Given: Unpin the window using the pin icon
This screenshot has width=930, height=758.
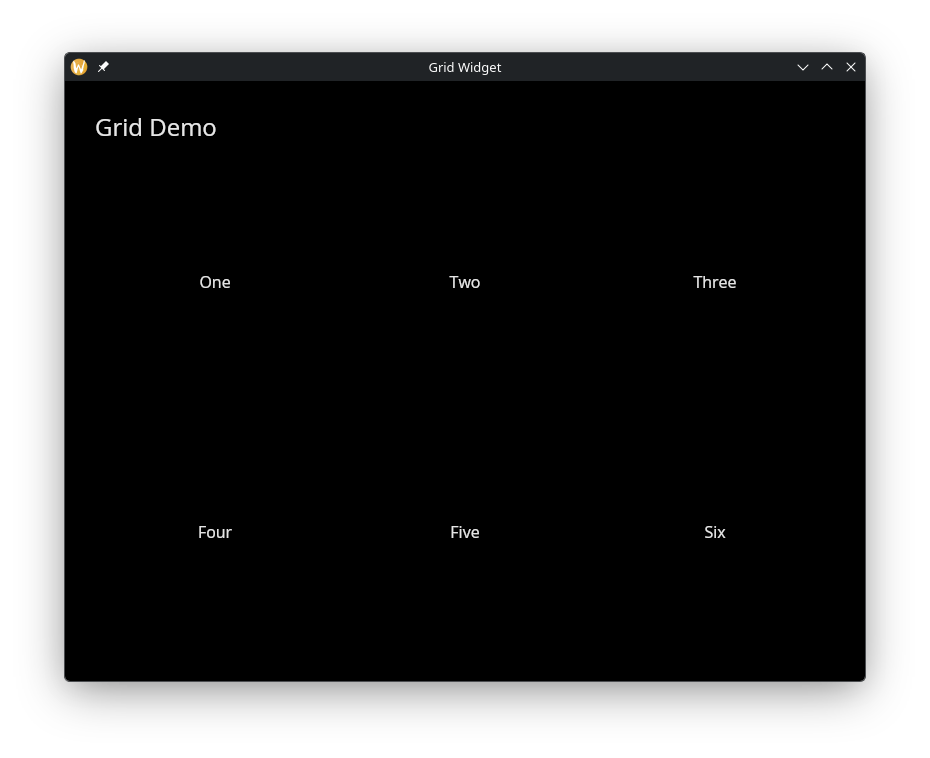Looking at the screenshot, I should pos(103,67).
